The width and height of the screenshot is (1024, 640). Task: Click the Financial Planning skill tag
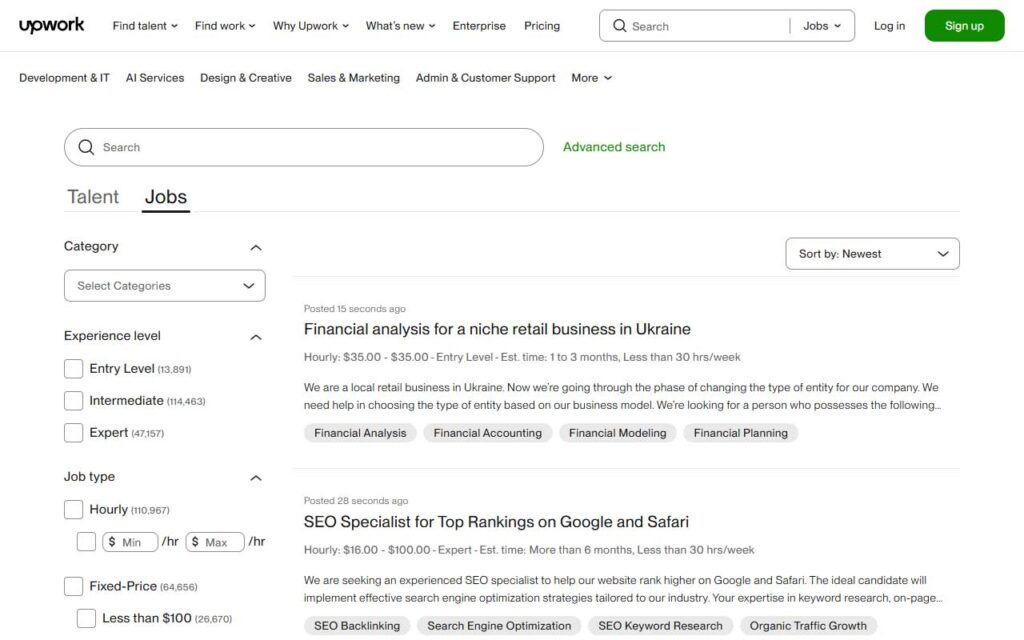(741, 433)
